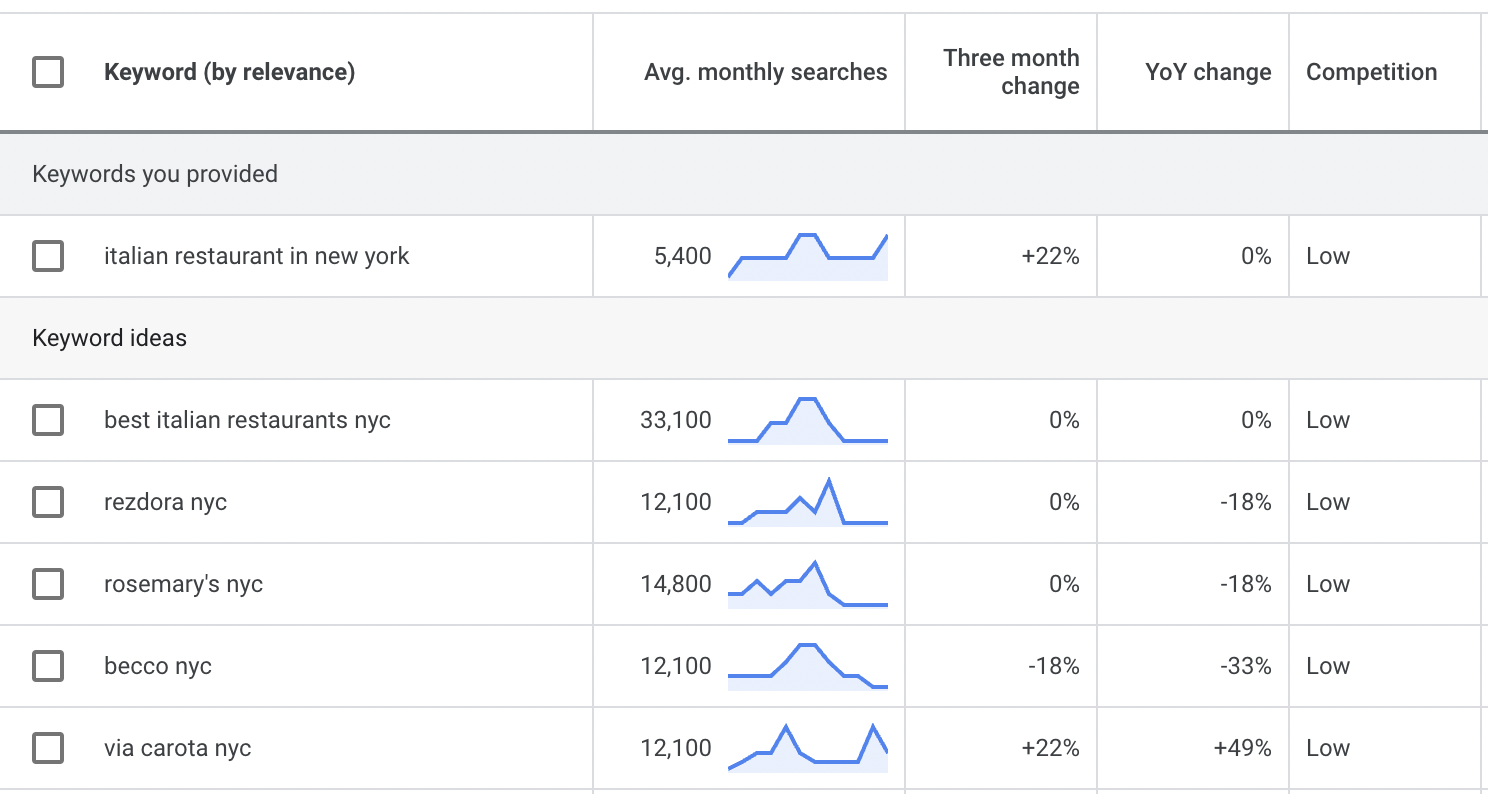1488x794 pixels.
Task: Click rezdora nyc's 12,100 searches value
Action: [x=676, y=502]
